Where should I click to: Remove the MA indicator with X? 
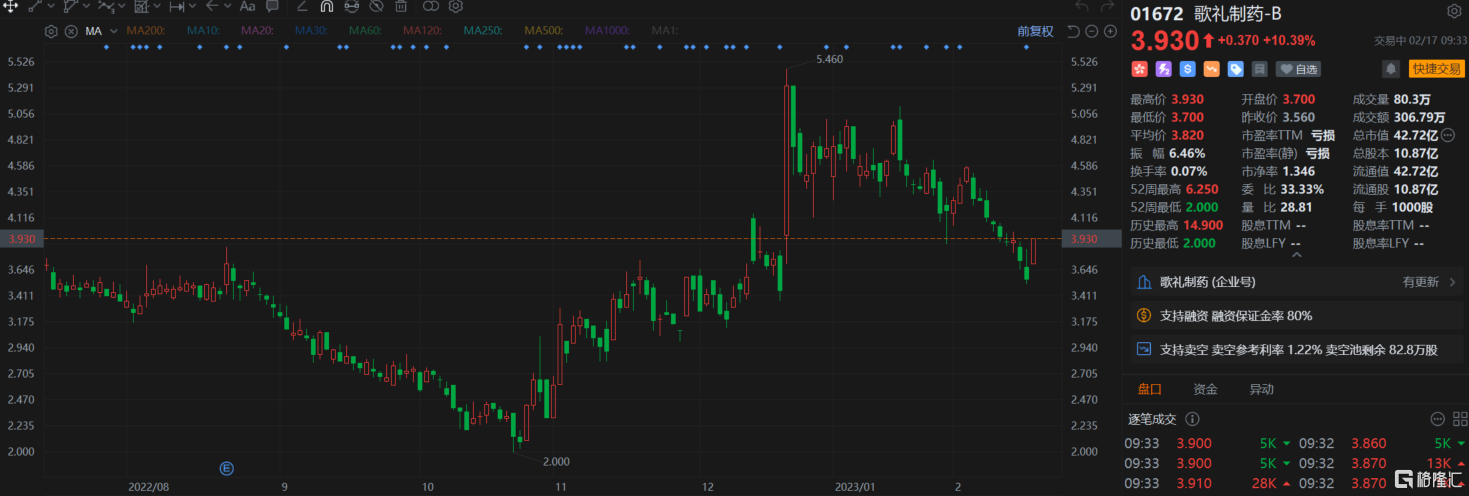[x=71, y=31]
